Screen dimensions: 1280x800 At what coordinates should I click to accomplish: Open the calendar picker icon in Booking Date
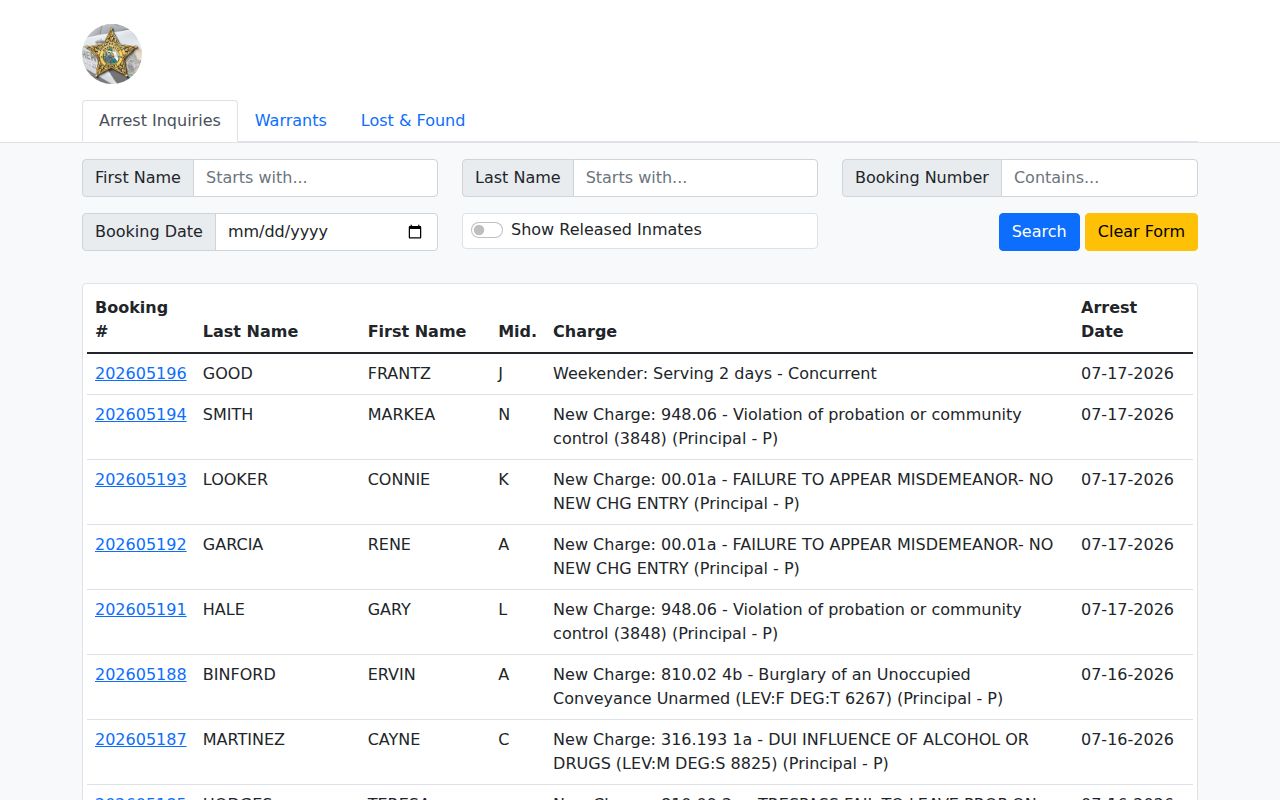(x=415, y=232)
